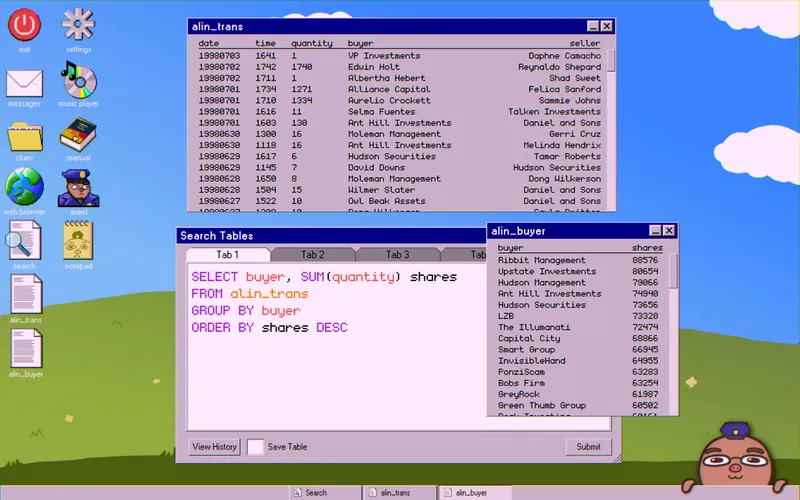This screenshot has width=800, height=500.
Task: Click the David Downs buyer cell
Action: point(377,168)
